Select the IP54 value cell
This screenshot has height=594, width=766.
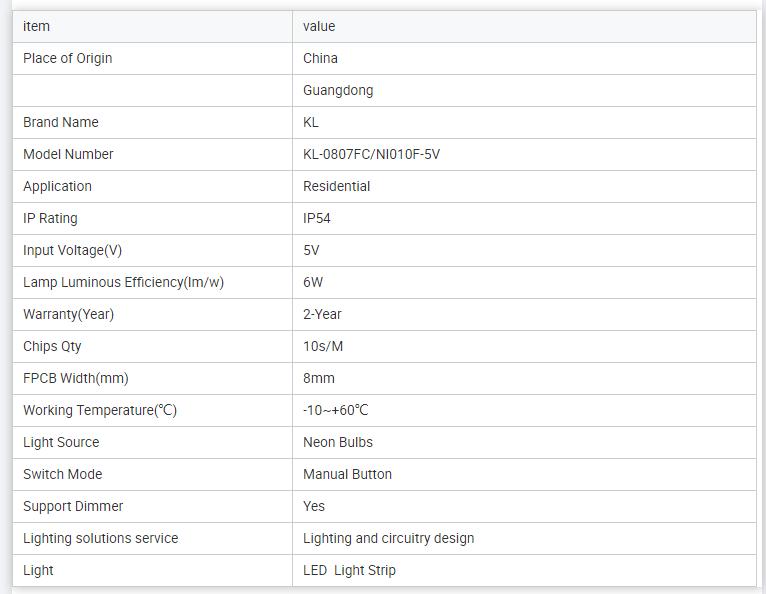tap(317, 218)
